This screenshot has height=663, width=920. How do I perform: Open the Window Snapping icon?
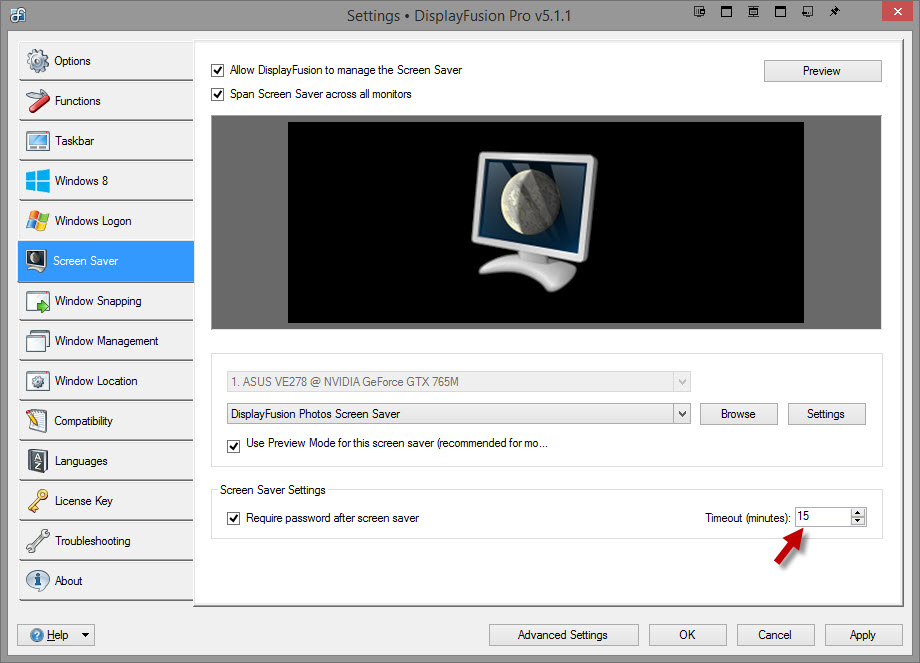click(x=38, y=301)
